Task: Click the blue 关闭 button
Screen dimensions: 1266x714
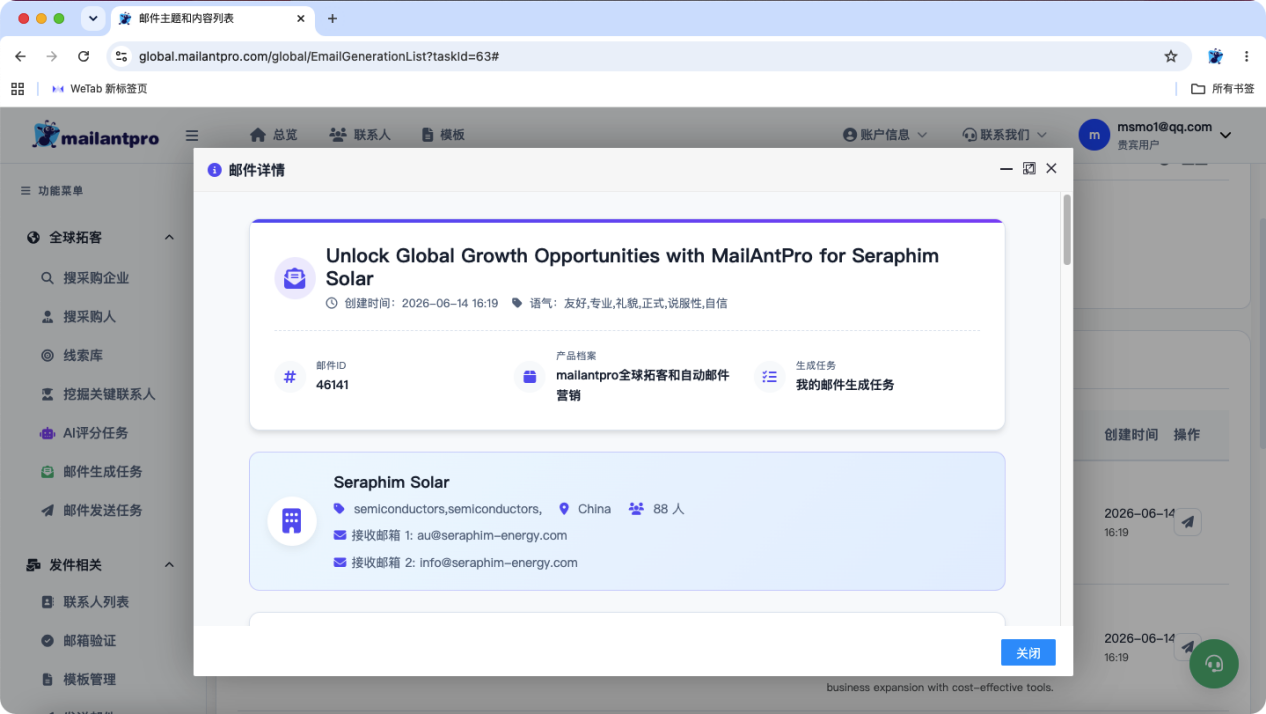Action: [x=1028, y=653]
